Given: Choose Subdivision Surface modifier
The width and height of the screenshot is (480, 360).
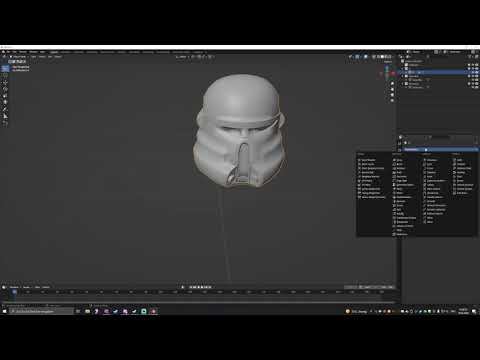Looking at the screenshot, I should (404, 218).
